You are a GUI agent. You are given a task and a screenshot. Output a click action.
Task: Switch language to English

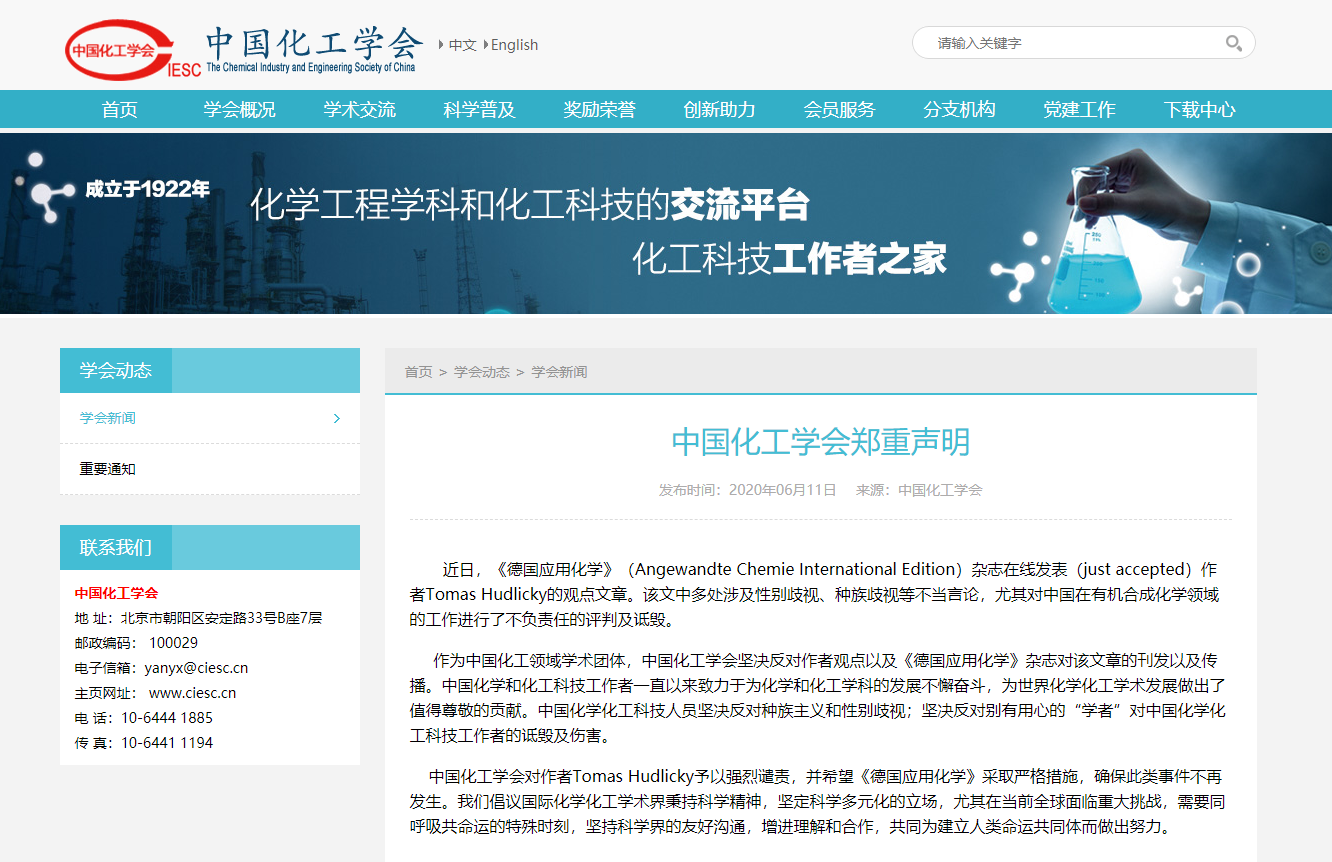click(514, 45)
